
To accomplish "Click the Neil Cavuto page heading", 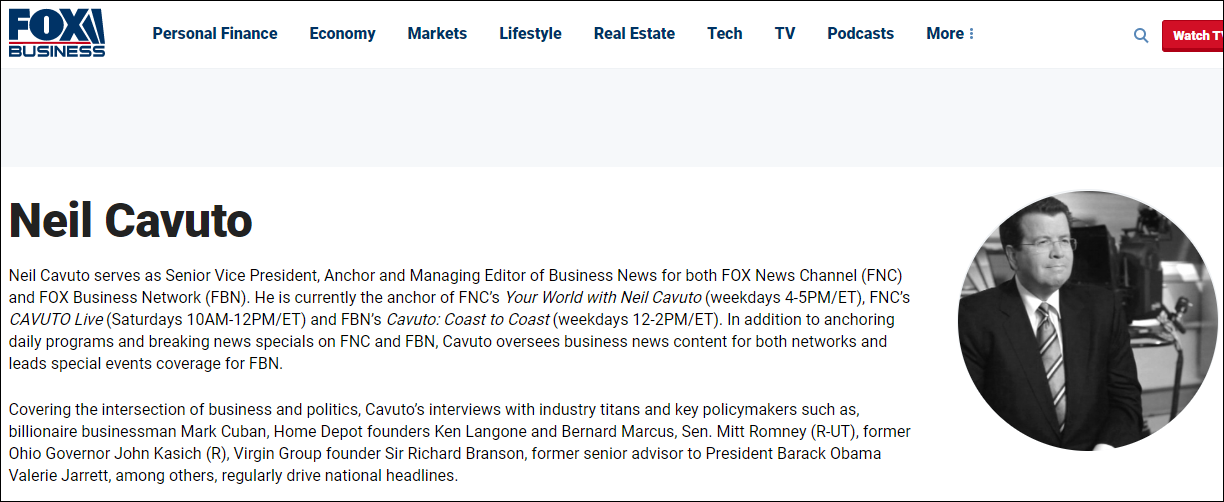I will [x=131, y=220].
